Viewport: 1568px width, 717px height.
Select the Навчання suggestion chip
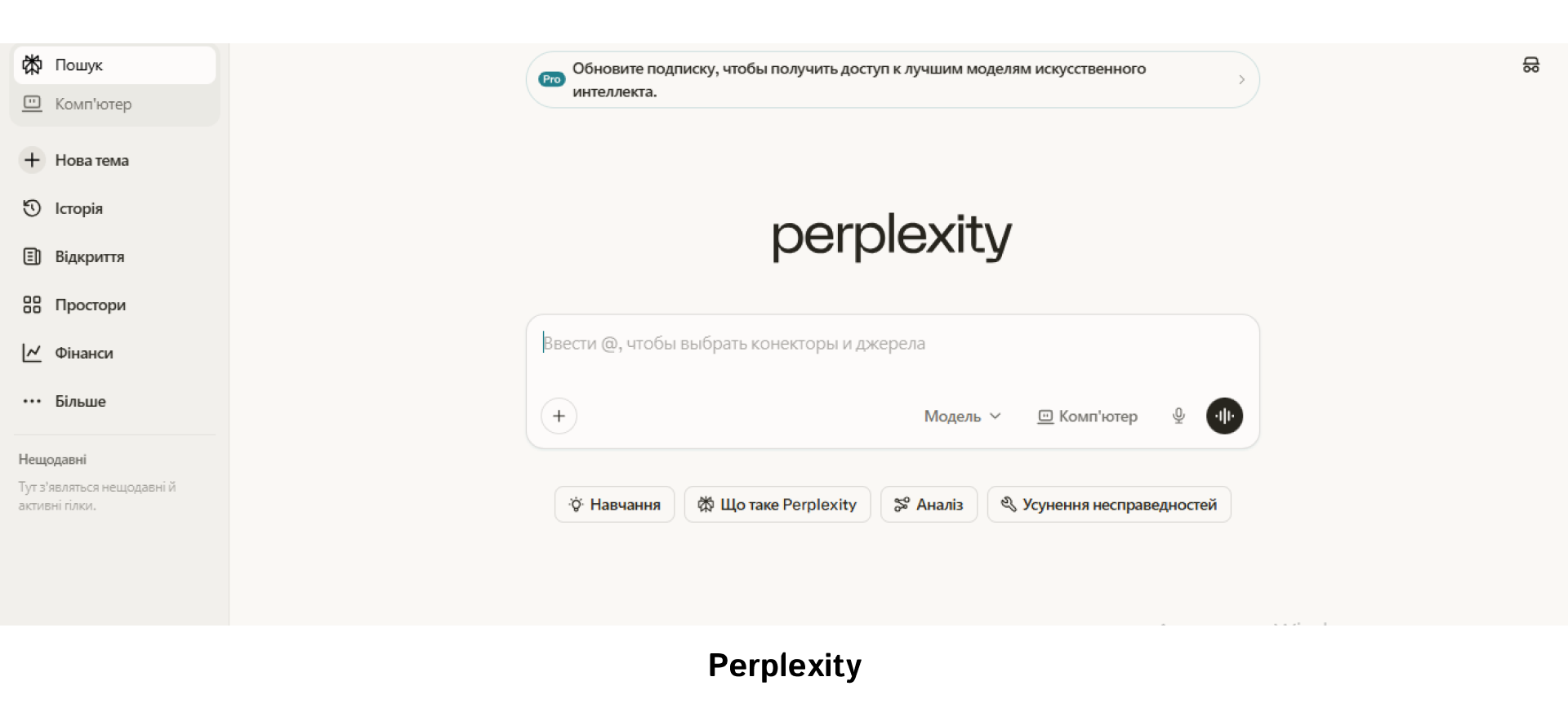click(x=614, y=504)
